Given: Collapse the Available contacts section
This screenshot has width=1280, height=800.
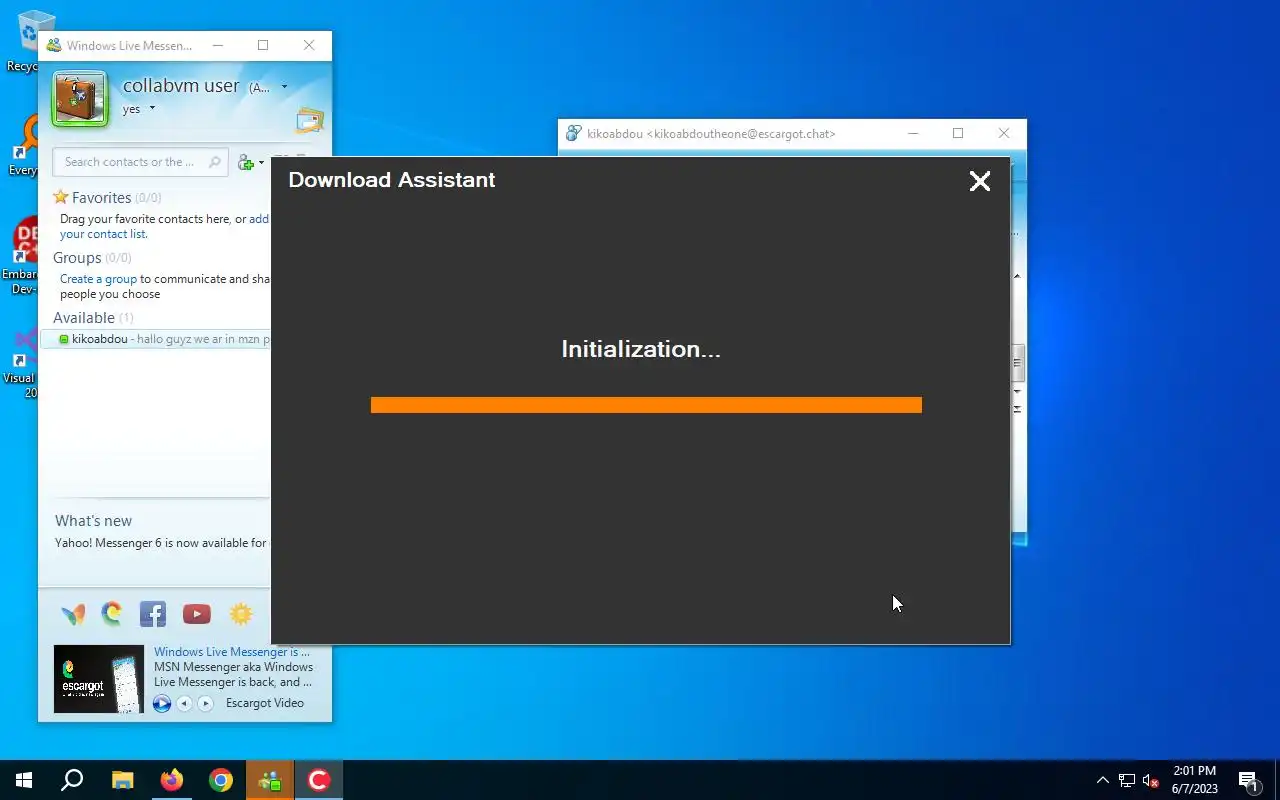Looking at the screenshot, I should point(93,318).
